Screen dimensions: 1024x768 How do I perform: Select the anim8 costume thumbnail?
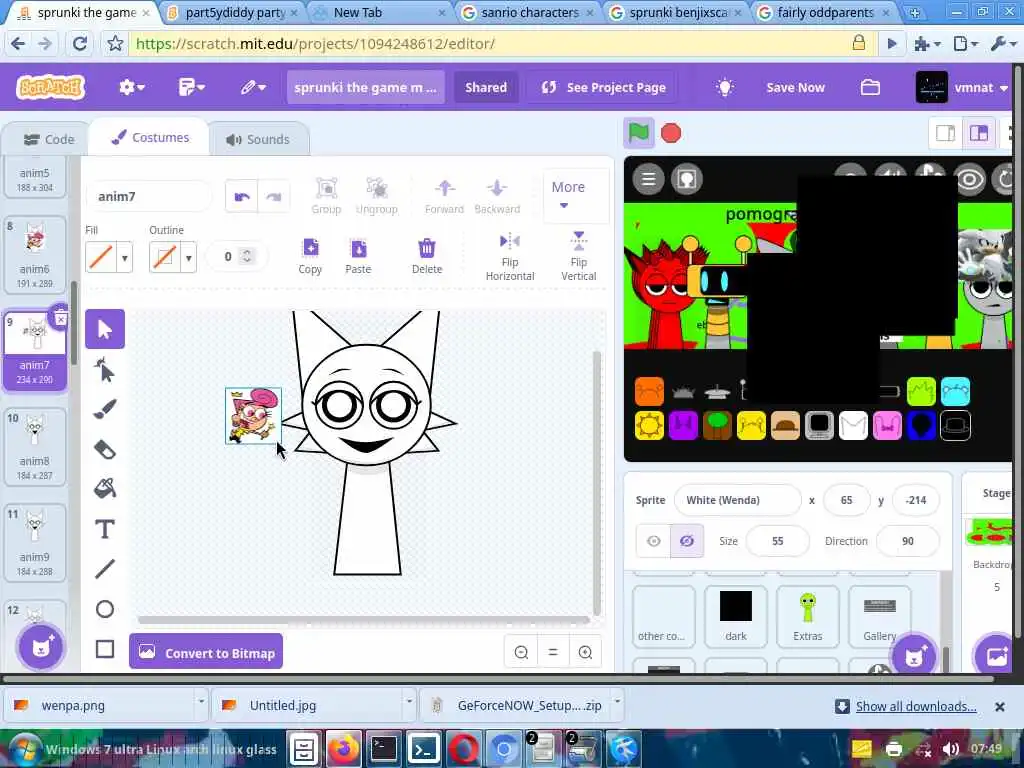click(x=35, y=446)
